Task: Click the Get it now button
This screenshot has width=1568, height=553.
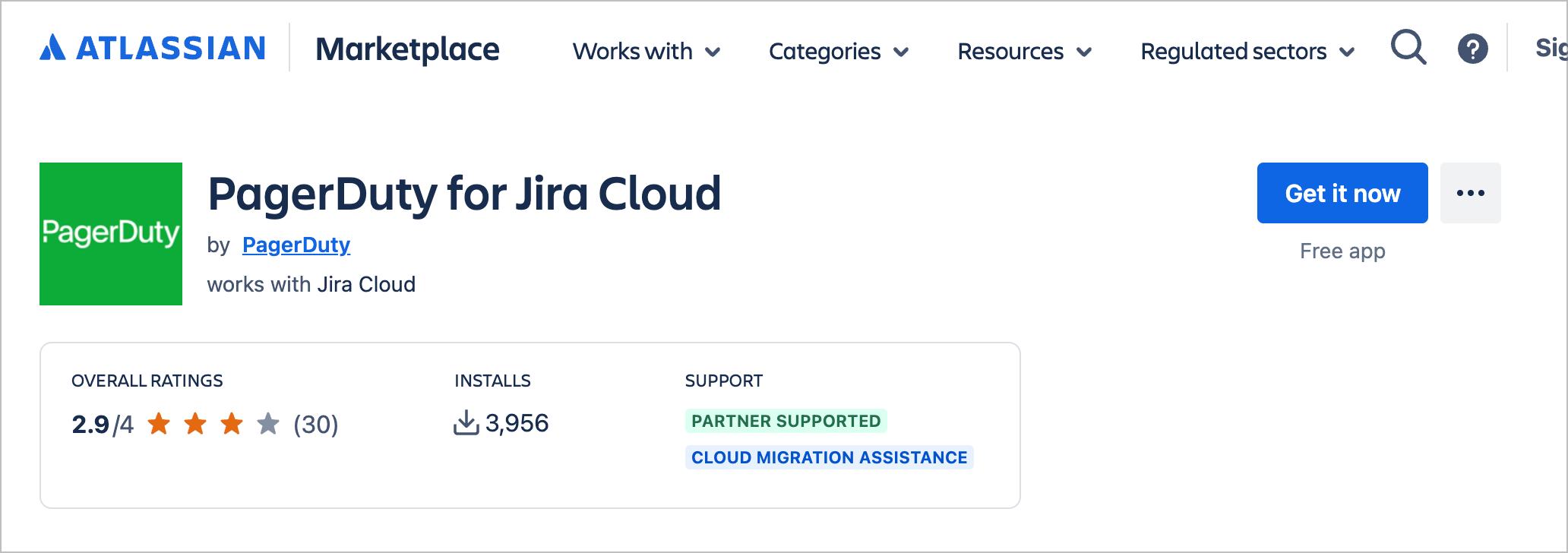Action: (x=1342, y=193)
